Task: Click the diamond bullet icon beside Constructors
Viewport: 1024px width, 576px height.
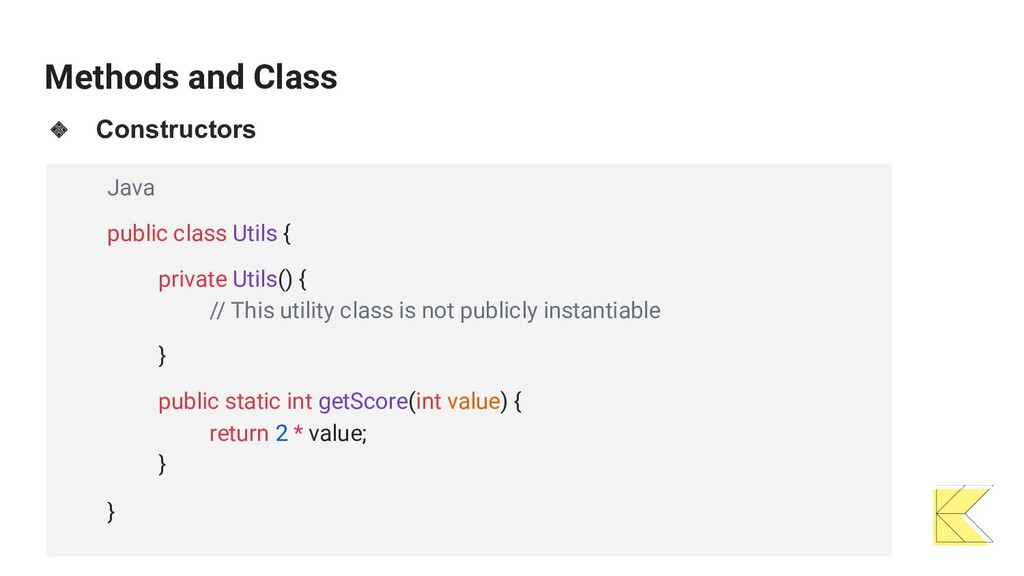Action: (x=59, y=129)
